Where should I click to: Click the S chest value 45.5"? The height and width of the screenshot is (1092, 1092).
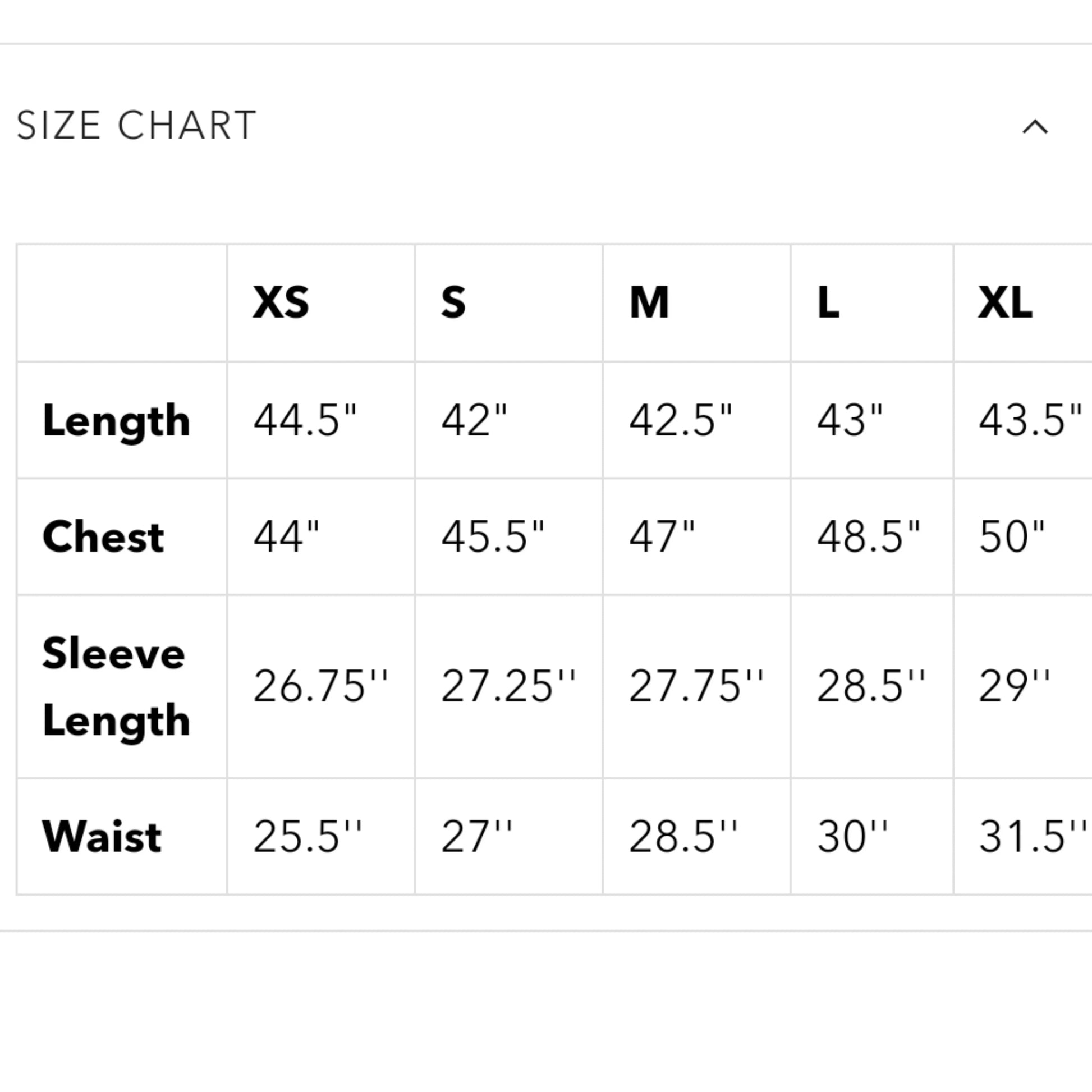[493, 536]
